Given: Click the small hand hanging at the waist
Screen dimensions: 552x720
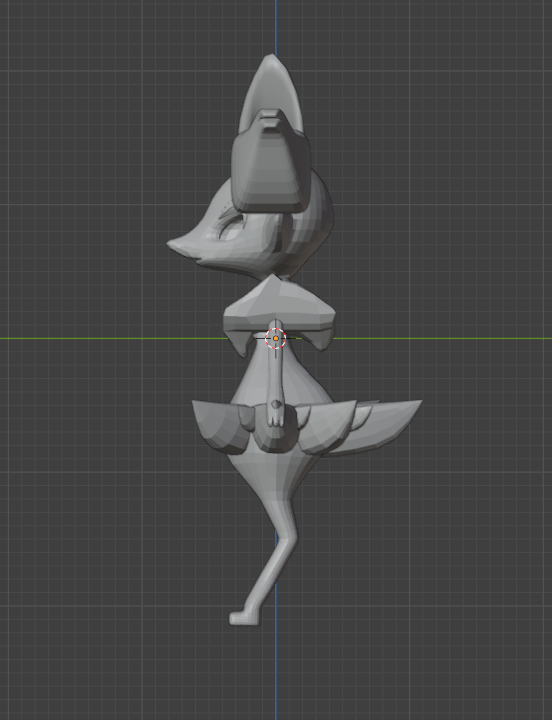Looking at the screenshot, I should point(276,412).
